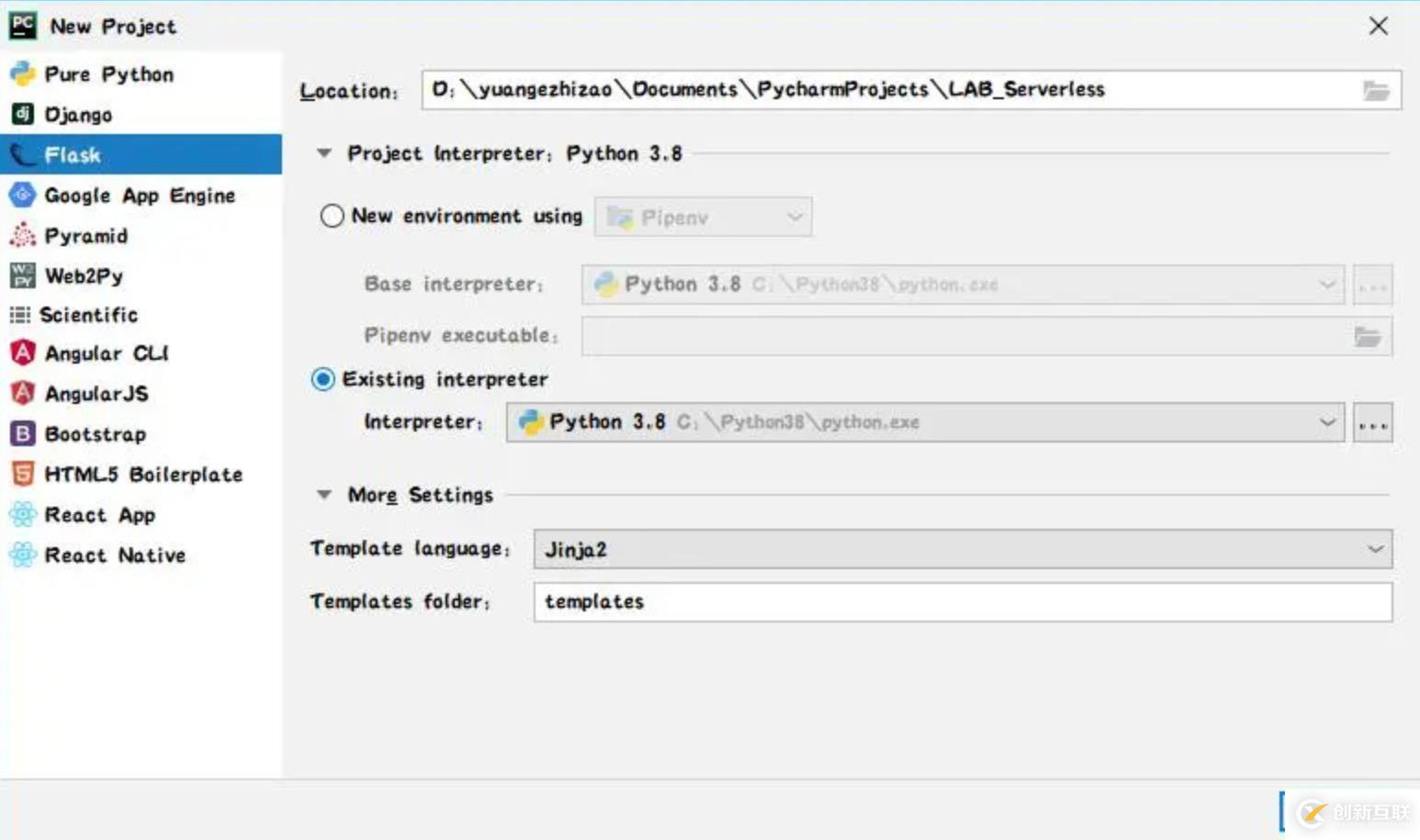Select Scientific in the project type list

tap(88, 315)
